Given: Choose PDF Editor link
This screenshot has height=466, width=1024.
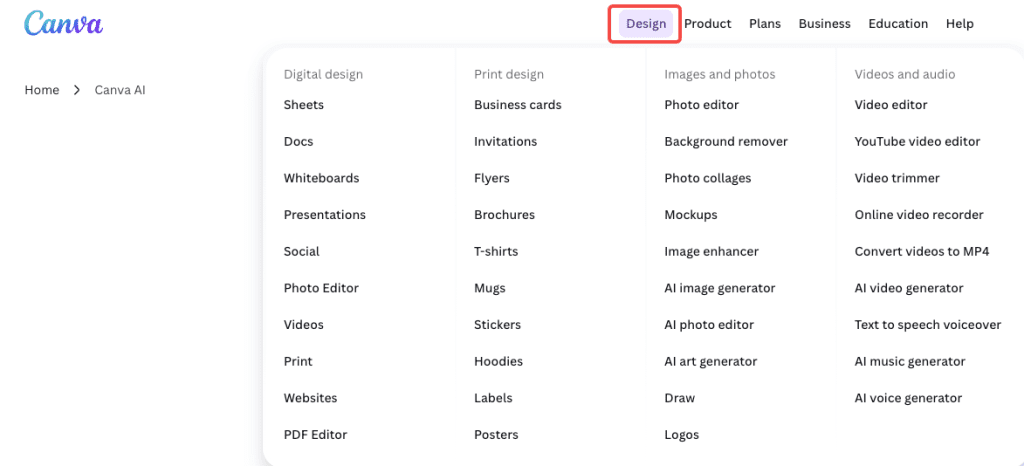Looking at the screenshot, I should (315, 435).
